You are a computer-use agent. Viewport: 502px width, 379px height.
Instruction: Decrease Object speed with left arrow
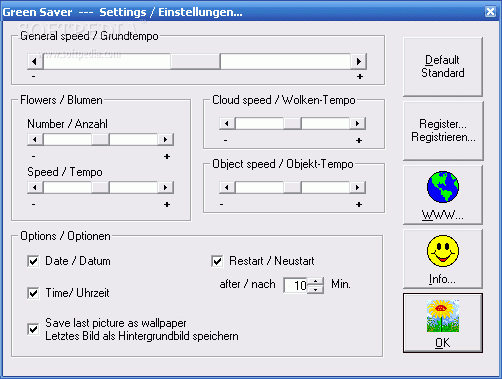227,187
